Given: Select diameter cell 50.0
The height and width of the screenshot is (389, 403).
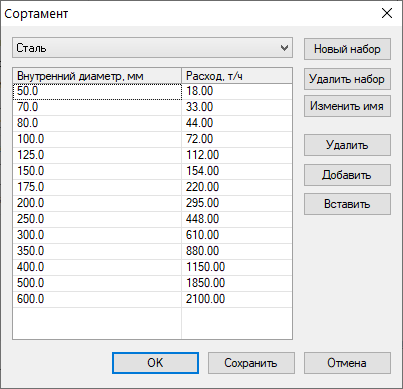Looking at the screenshot, I should 97,91.
